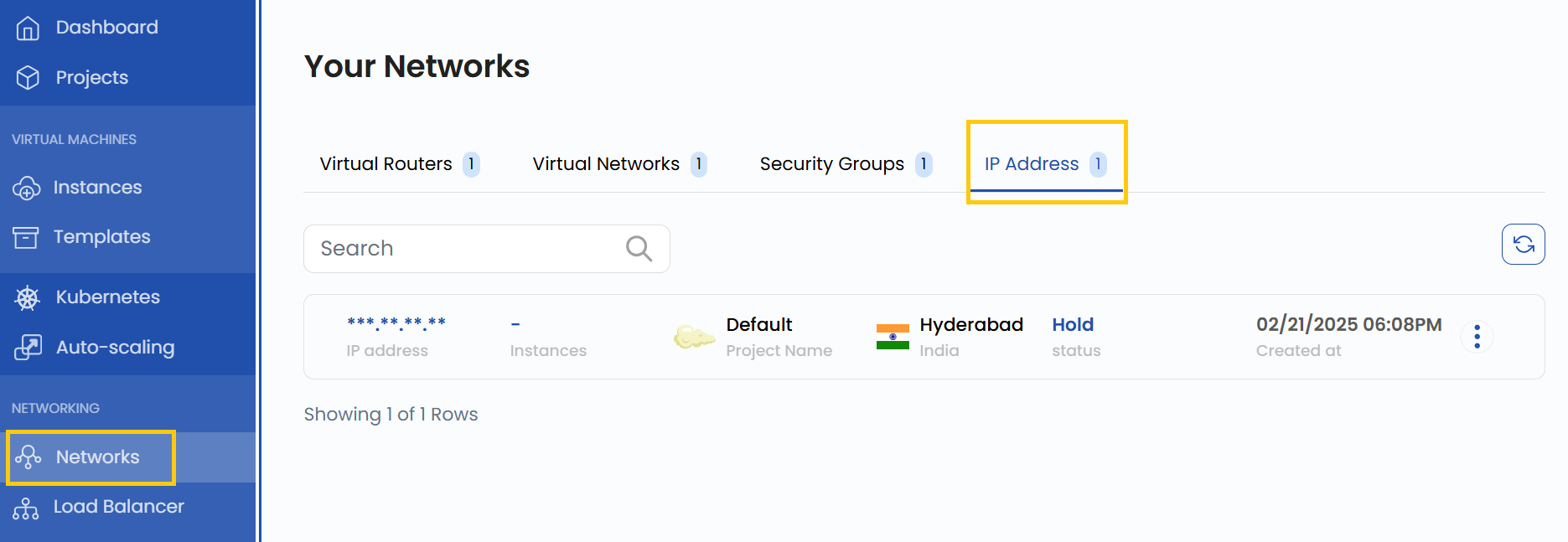Open the Virtual Routers tab
1568x542 pixels.
tap(387, 164)
